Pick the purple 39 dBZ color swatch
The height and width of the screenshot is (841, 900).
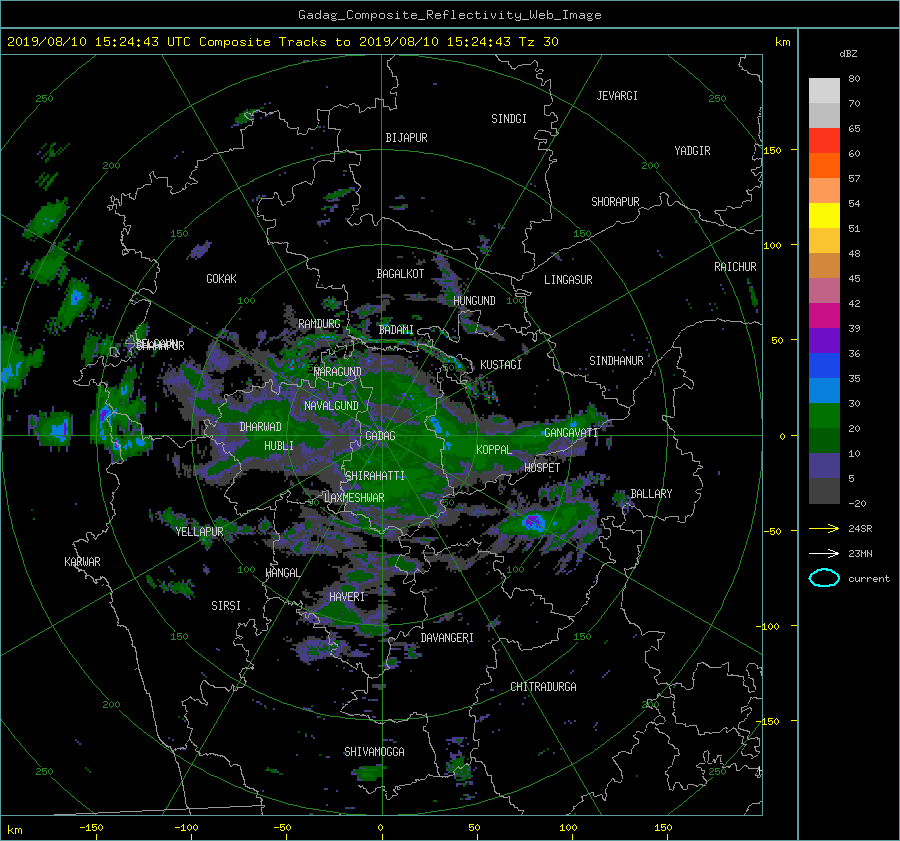click(824, 340)
